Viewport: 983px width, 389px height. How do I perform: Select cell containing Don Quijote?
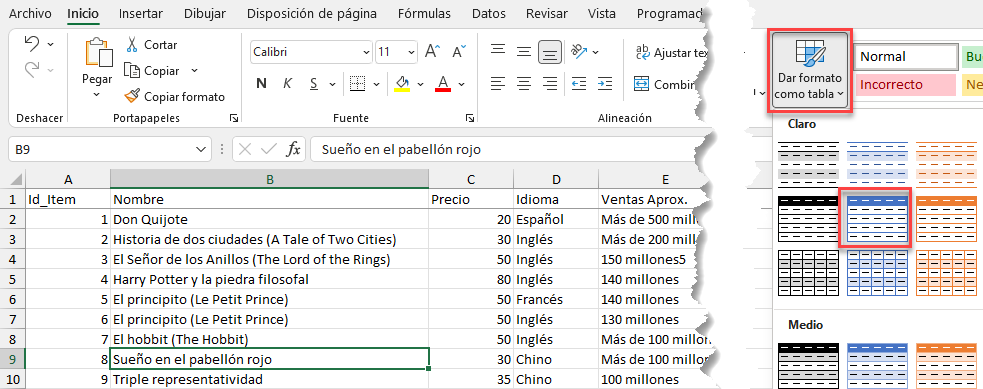coord(269,219)
